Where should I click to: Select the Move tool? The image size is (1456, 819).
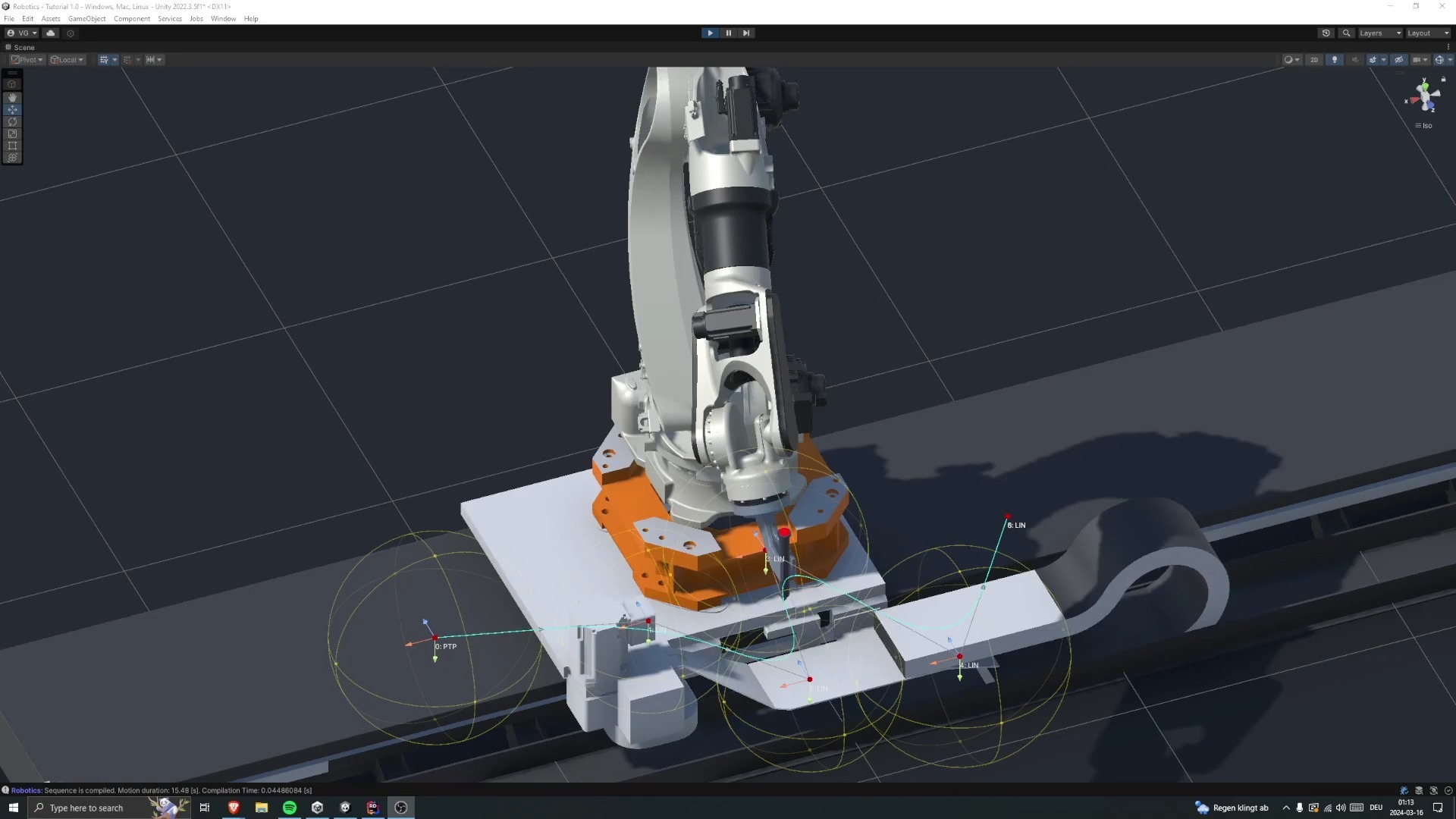12,110
